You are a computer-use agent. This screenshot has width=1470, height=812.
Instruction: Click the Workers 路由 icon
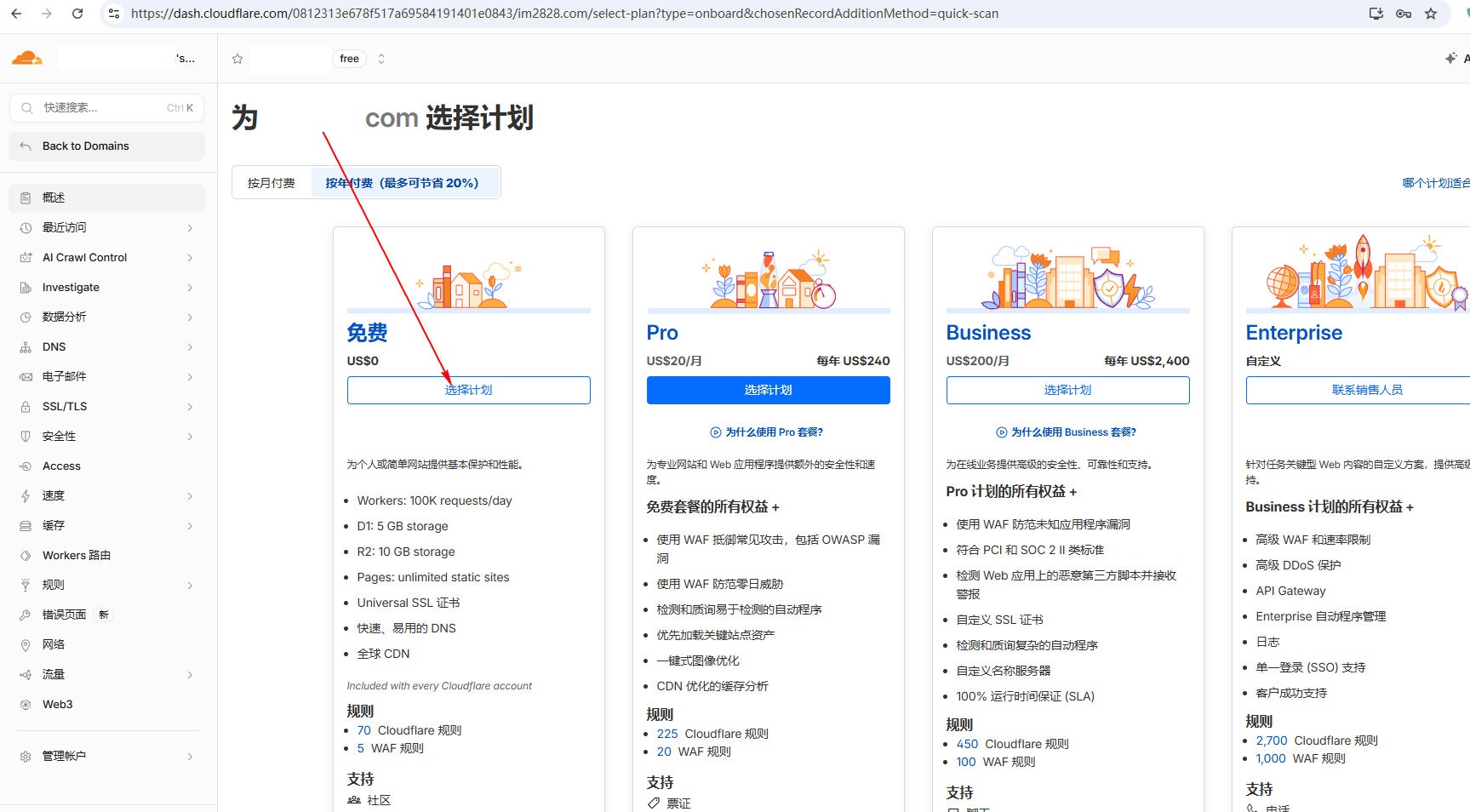pyautogui.click(x=26, y=555)
